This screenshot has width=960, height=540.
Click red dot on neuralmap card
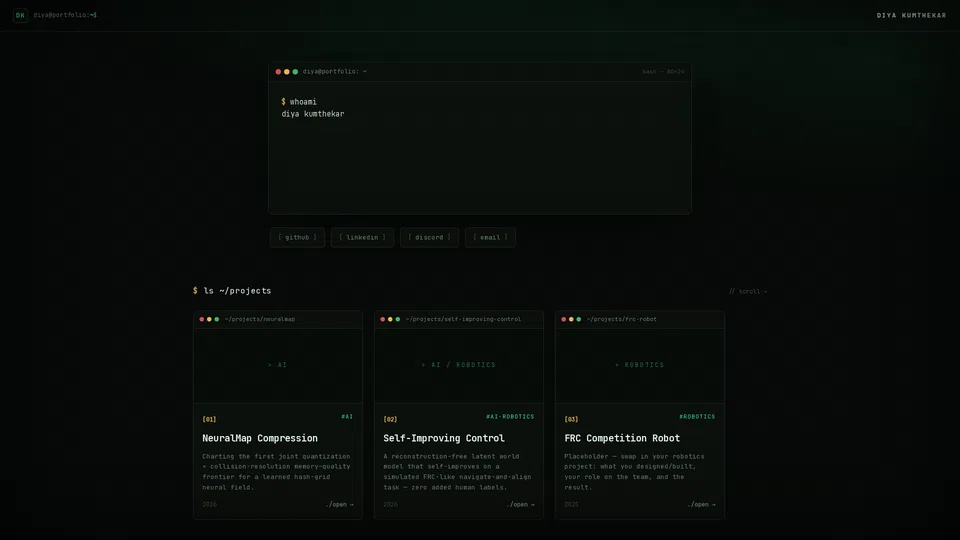[202, 319]
